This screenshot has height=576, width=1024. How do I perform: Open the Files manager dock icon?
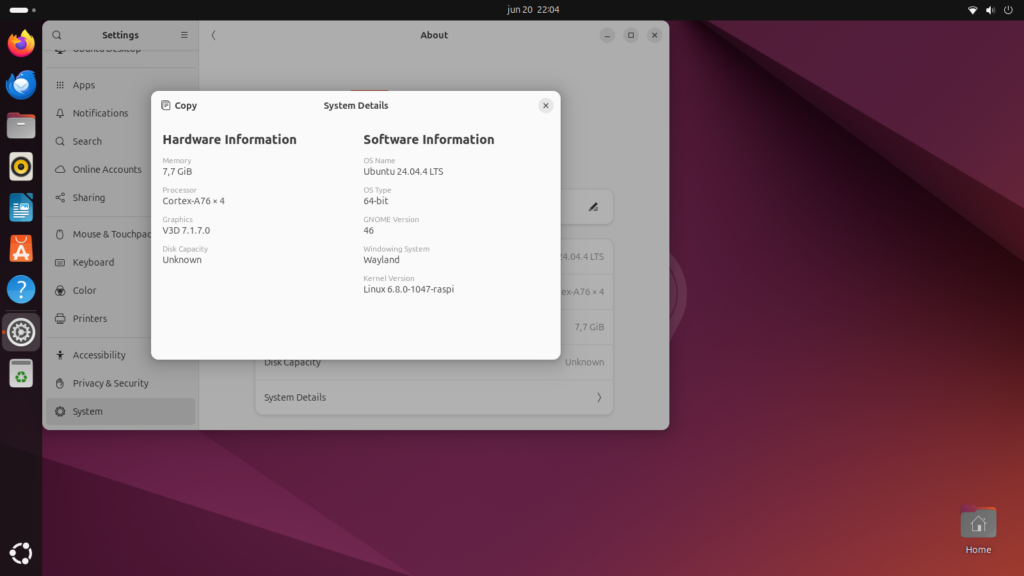[x=21, y=125]
